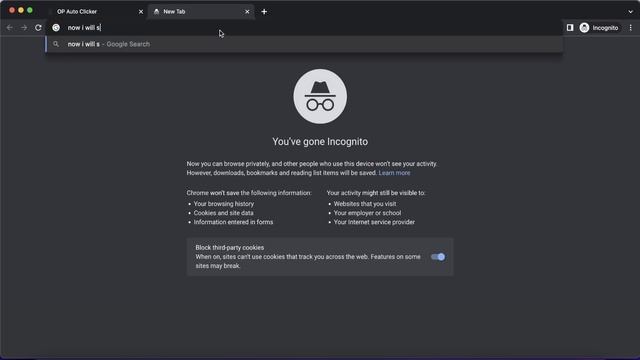This screenshot has height=360, width=640.
Task: Close the OP Auto Clicker tab
Action: tap(141, 12)
